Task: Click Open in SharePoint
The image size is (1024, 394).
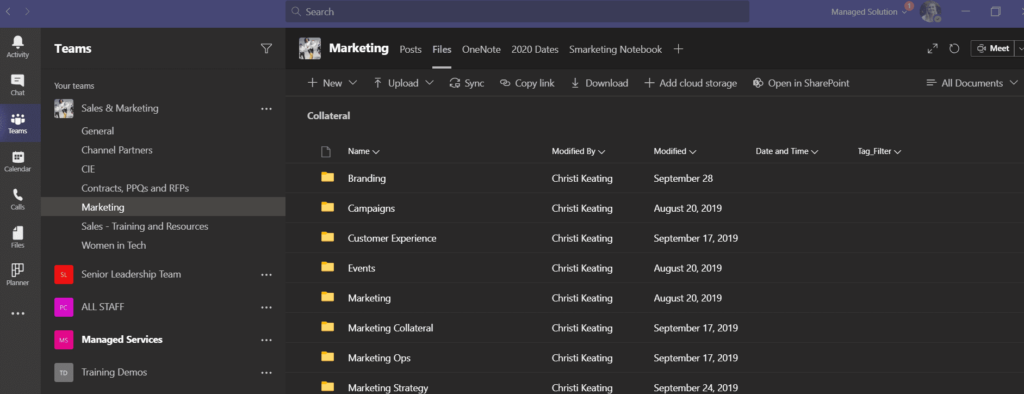Action: (x=801, y=83)
